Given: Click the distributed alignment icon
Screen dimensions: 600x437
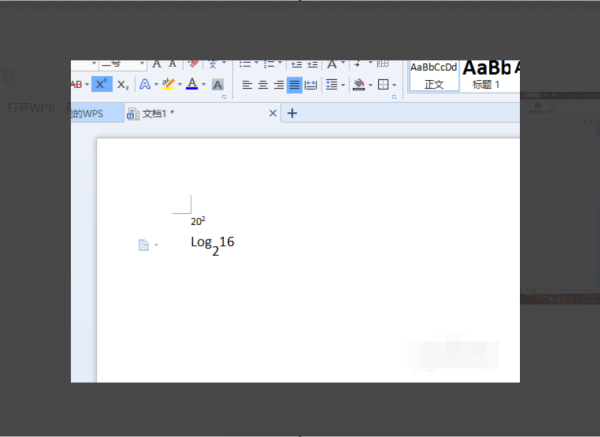Looking at the screenshot, I should 311,85.
